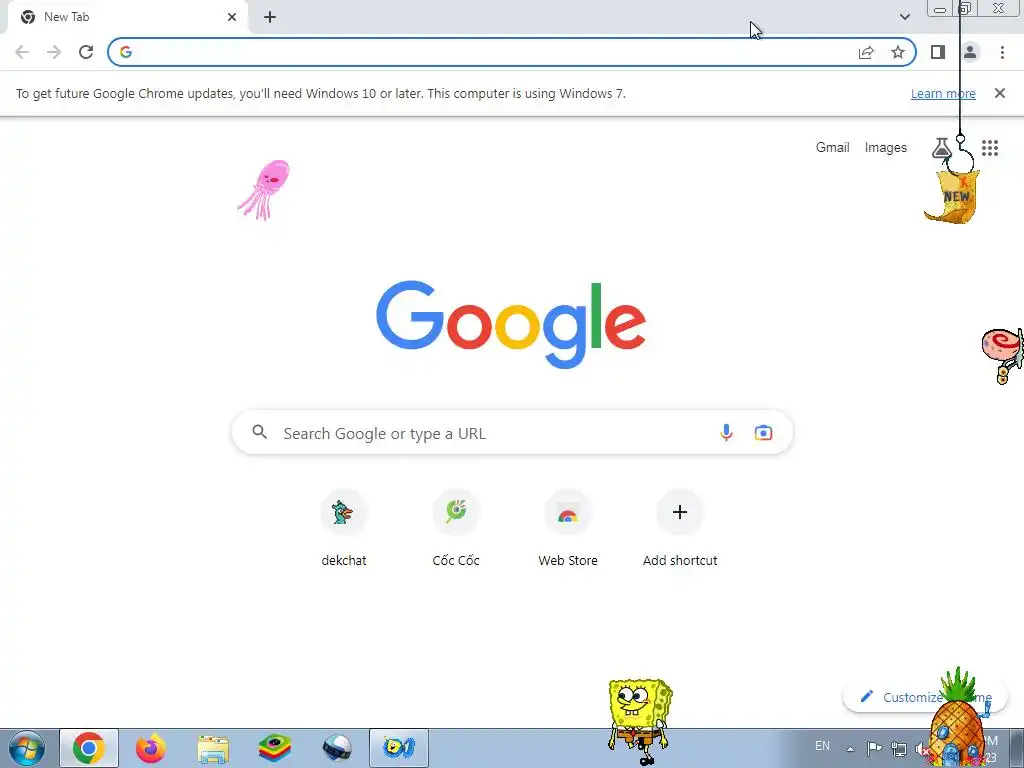The image size is (1024, 768).
Task: Bookmark this tab with the star icon
Action: pyautogui.click(x=898, y=52)
